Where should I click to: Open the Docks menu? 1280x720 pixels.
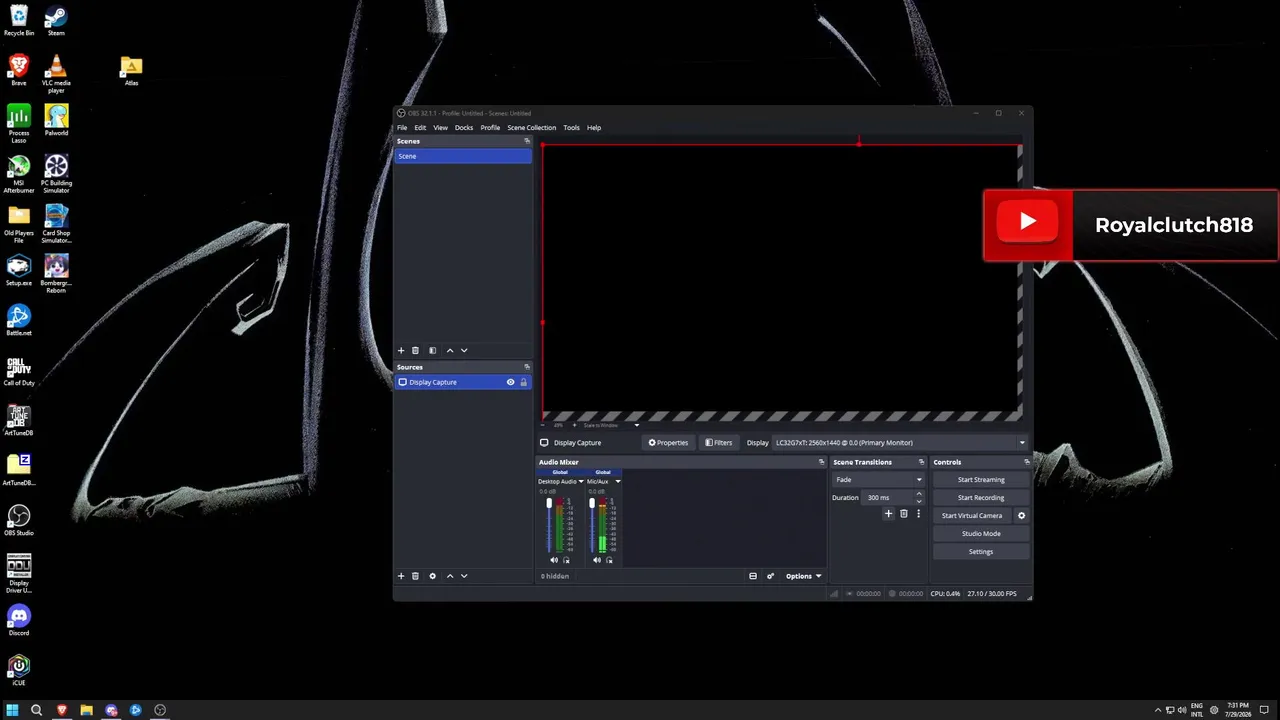pyautogui.click(x=464, y=128)
